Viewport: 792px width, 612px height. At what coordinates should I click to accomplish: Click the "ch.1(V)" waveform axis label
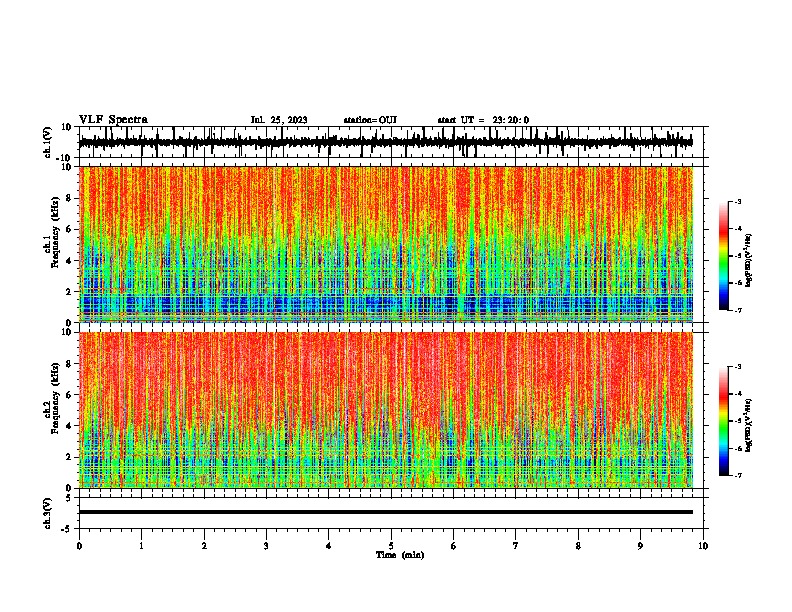48,142
